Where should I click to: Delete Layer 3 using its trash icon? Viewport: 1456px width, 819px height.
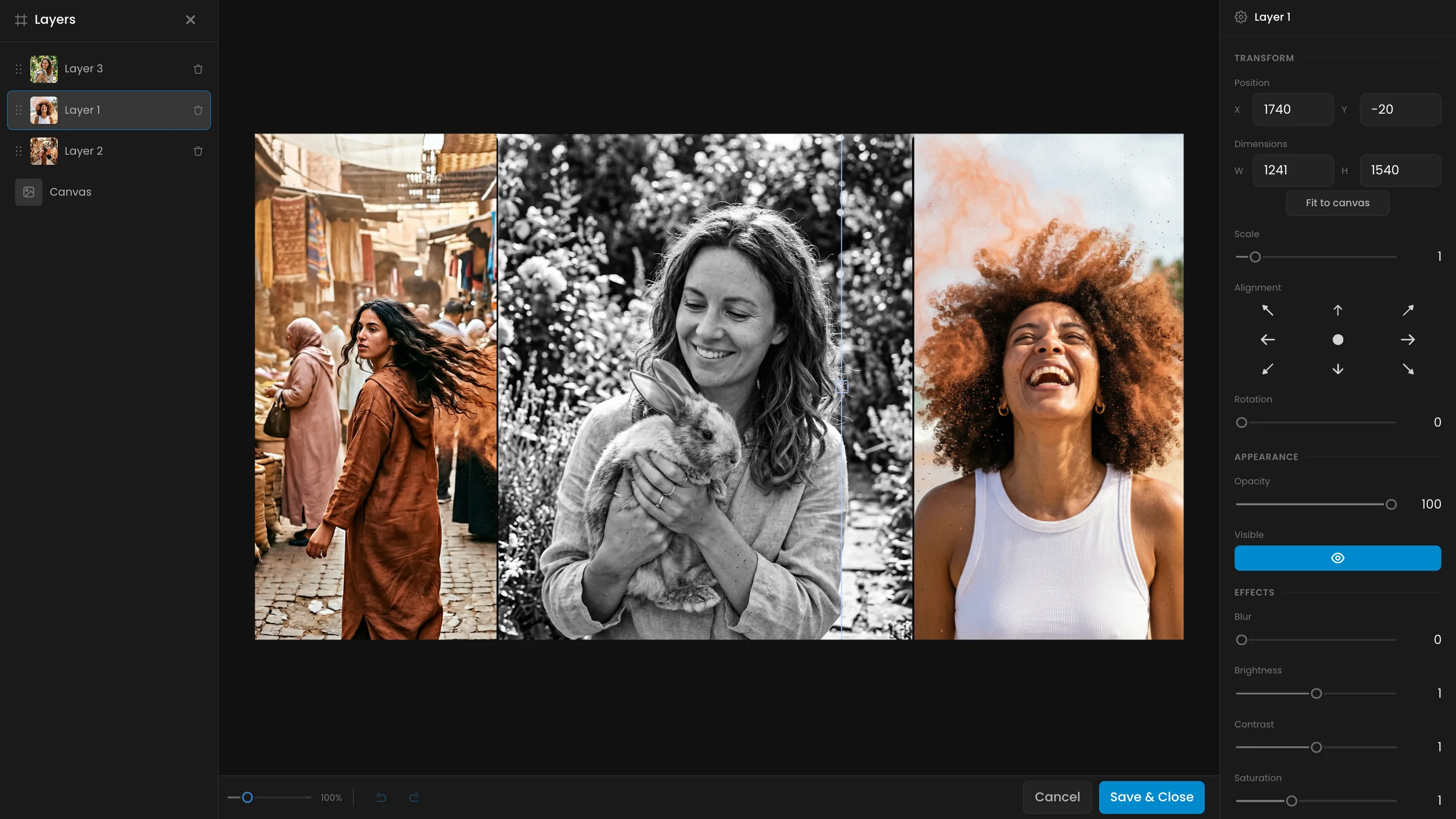pyautogui.click(x=198, y=69)
